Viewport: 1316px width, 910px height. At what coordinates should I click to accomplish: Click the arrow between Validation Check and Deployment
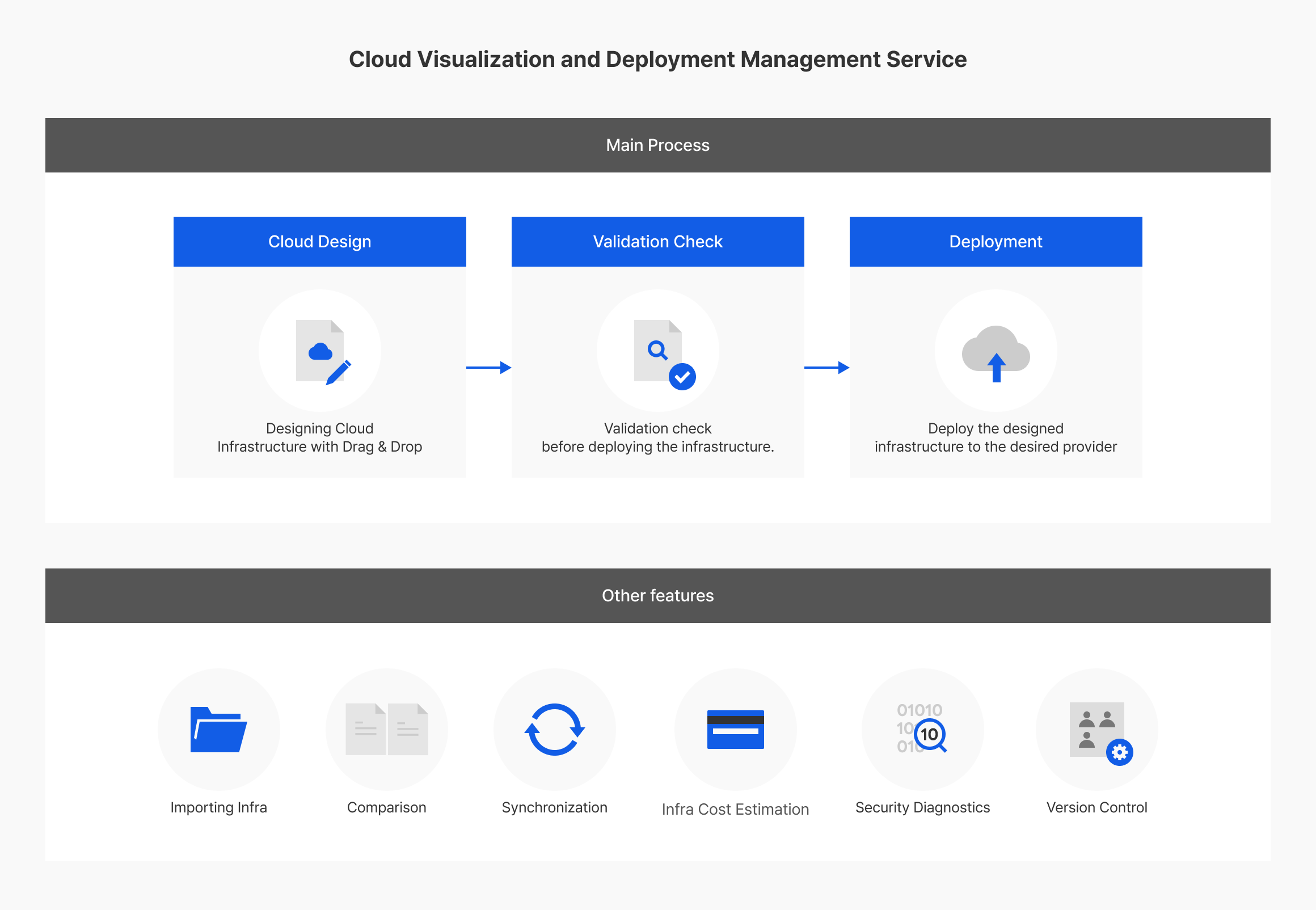[x=826, y=368]
